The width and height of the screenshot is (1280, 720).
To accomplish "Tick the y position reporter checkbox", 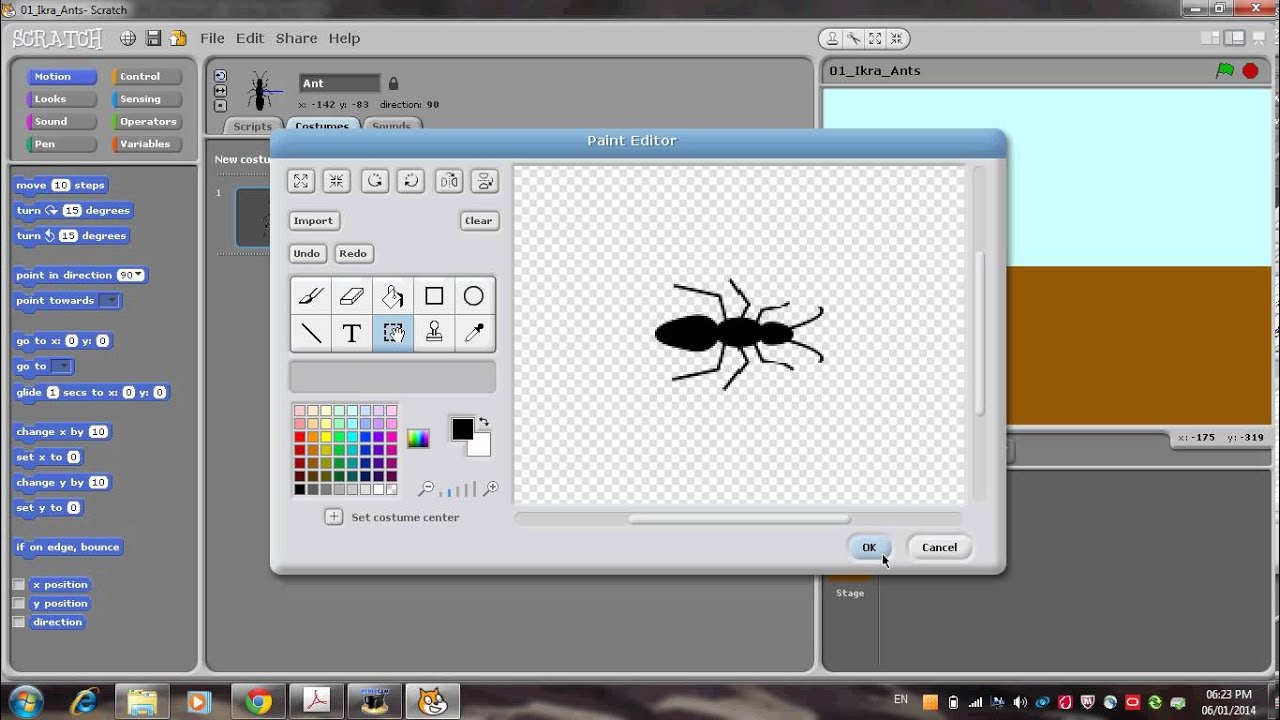I will click(x=18, y=604).
